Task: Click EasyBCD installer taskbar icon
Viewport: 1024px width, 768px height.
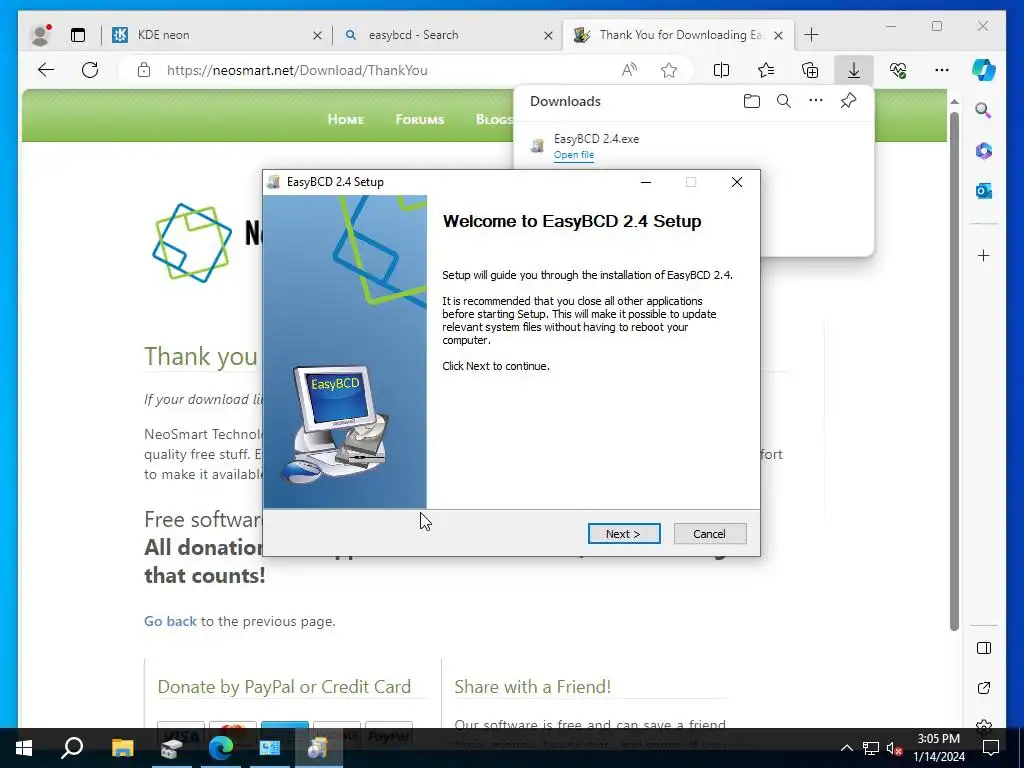Action: (319, 748)
